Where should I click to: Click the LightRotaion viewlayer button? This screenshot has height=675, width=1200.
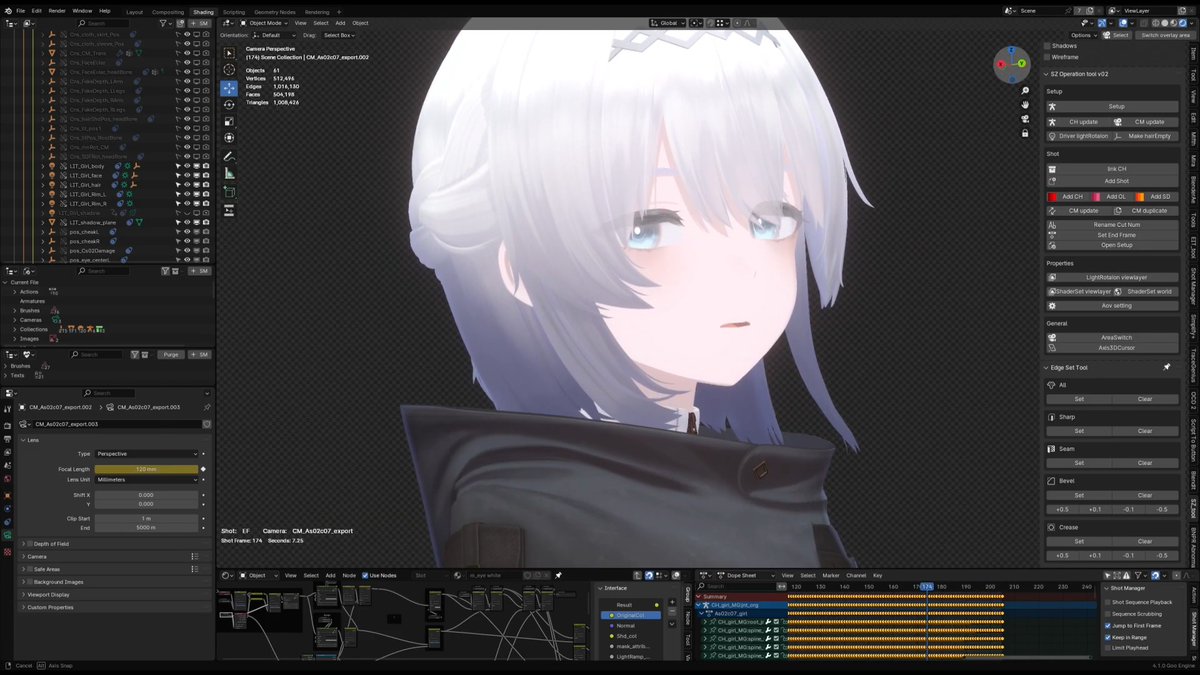(x=1112, y=277)
